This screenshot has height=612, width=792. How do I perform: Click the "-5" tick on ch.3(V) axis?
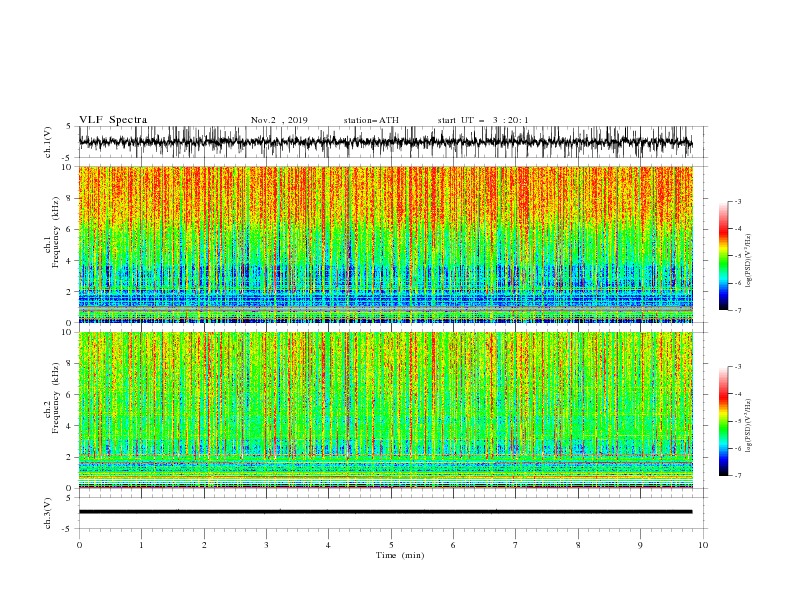tap(68, 529)
